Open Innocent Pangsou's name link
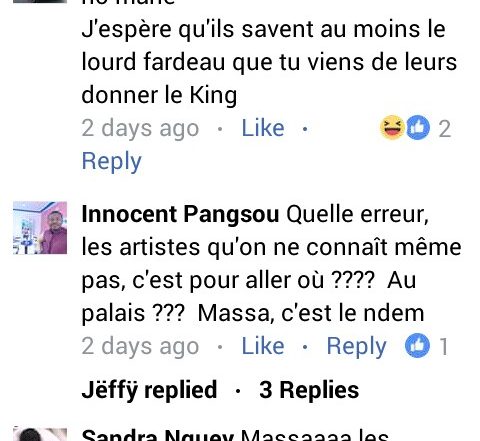Viewport: 480px width, 441px height. (x=180, y=214)
